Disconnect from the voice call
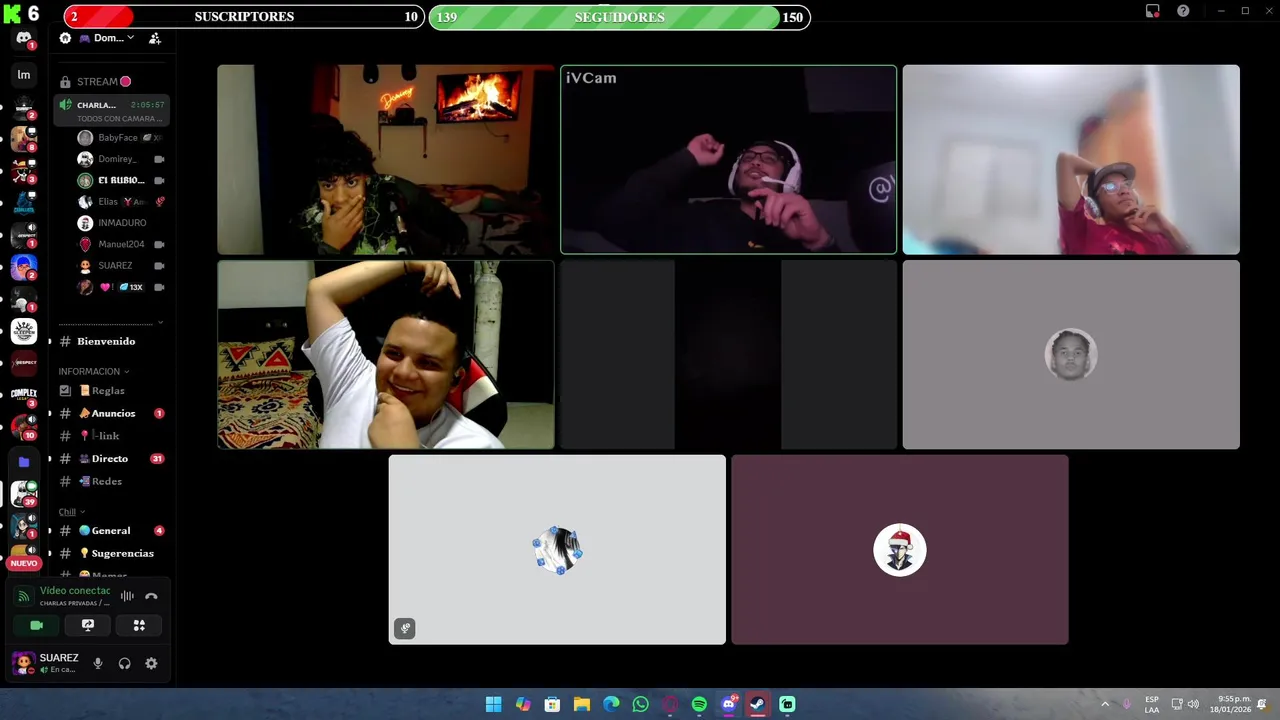The image size is (1280, 720). [151, 596]
